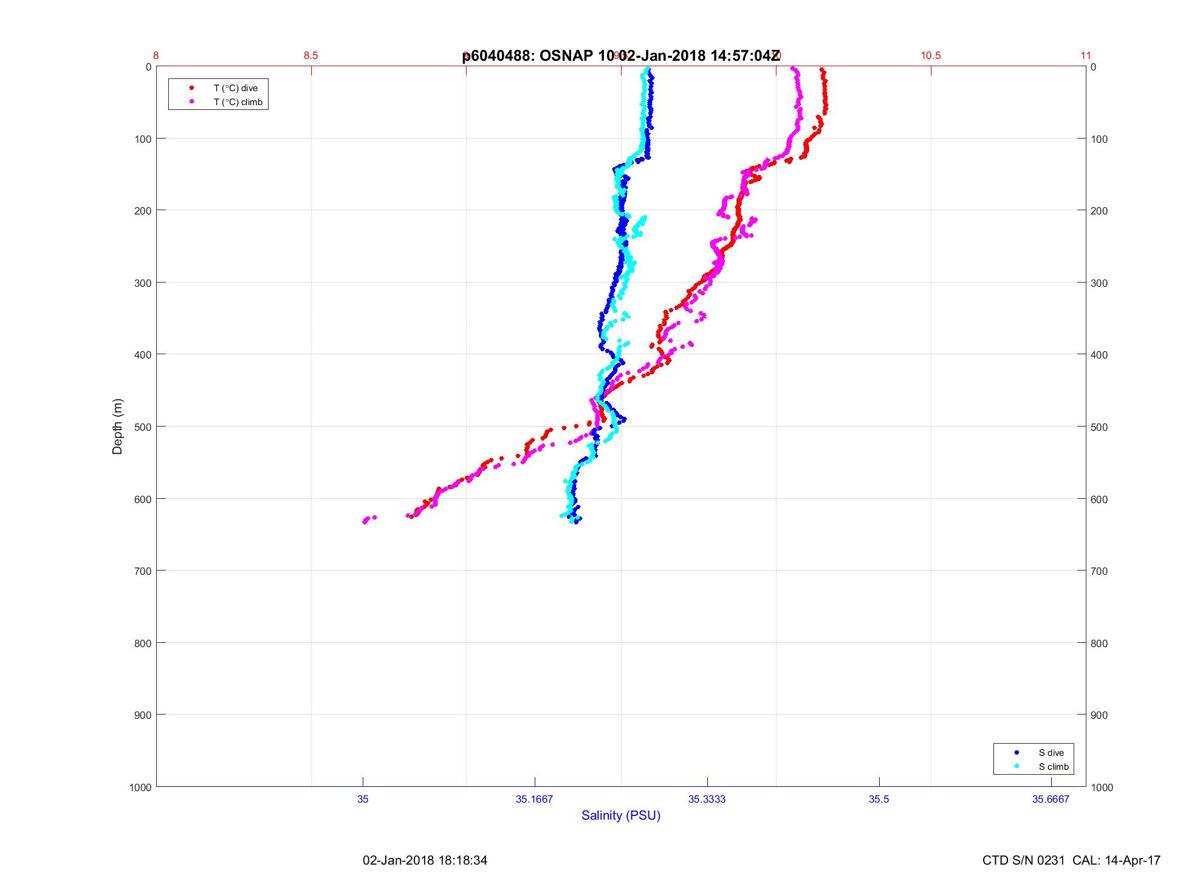Click the "CTD S/N 0231 CAL: 14-Apr-17" footer
The image size is (1200, 885).
(1072, 860)
